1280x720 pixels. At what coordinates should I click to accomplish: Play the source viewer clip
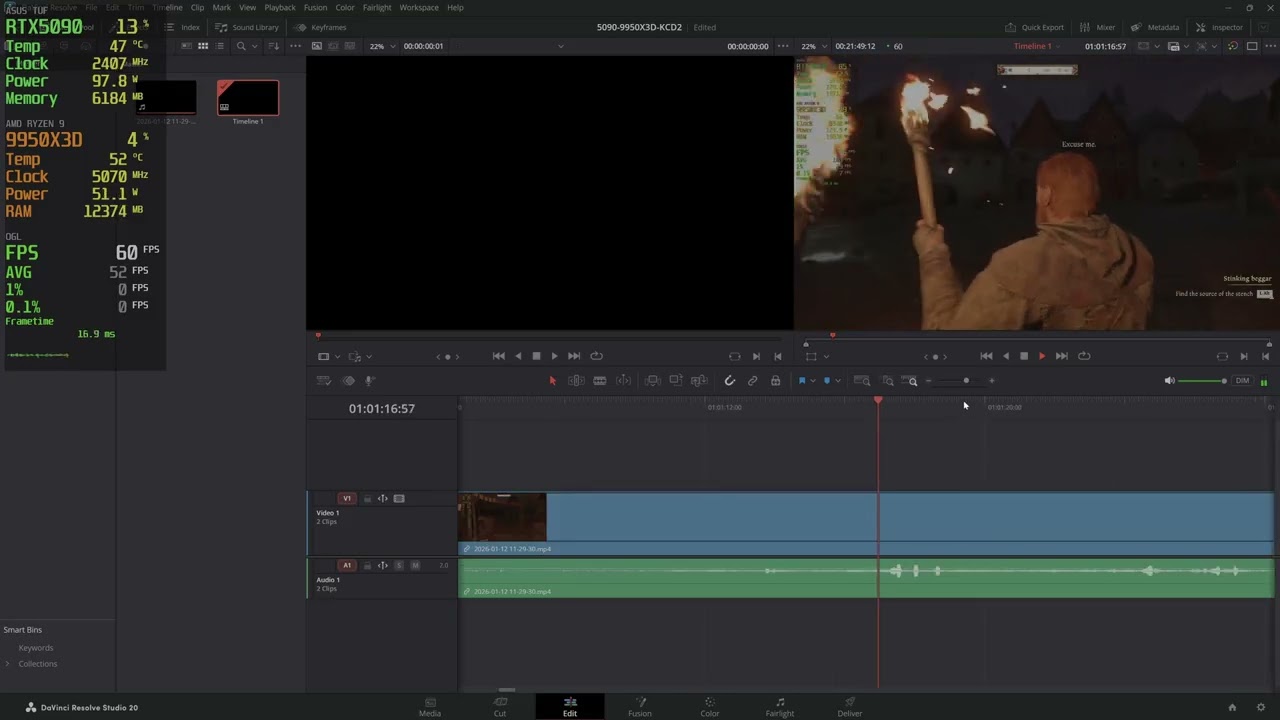pos(554,356)
